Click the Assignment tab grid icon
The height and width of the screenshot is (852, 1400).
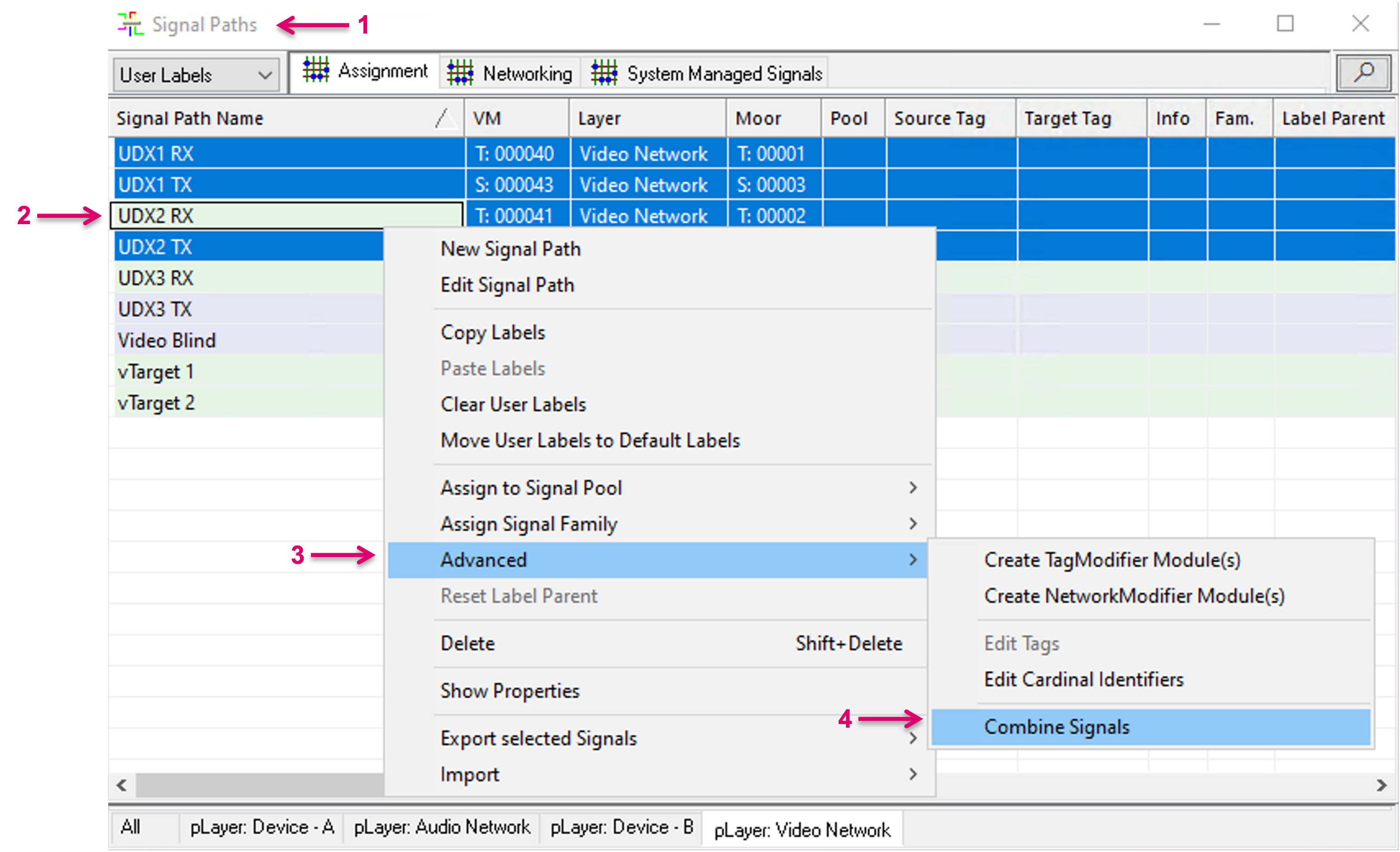pyautogui.click(x=315, y=70)
